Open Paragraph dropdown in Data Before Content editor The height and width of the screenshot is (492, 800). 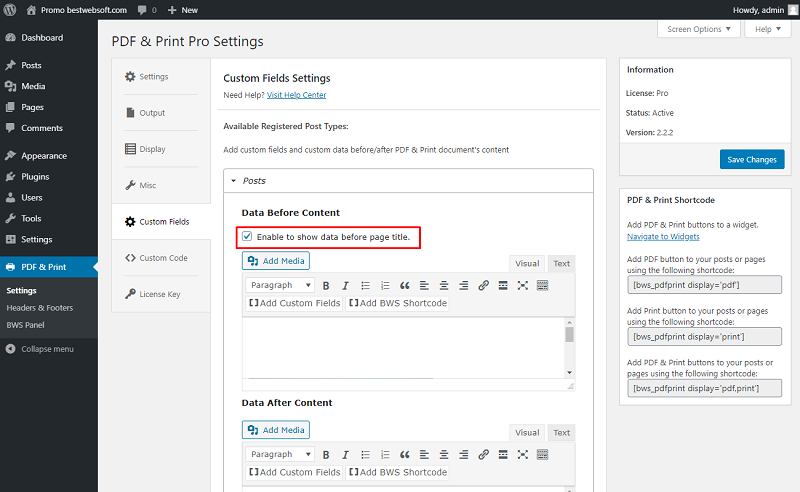(x=280, y=285)
